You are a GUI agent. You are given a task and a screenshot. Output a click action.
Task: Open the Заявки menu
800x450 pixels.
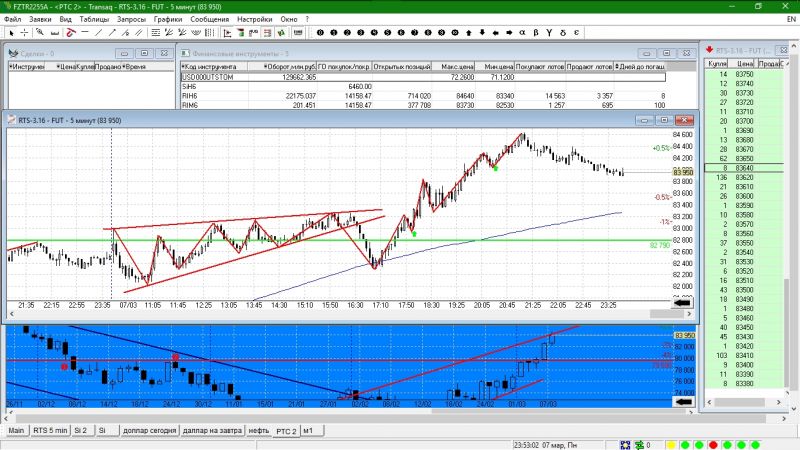coord(40,19)
